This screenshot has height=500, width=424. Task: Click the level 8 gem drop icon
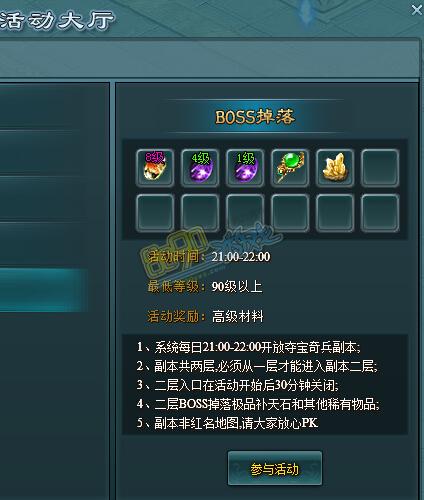pyautogui.click(x=155, y=168)
